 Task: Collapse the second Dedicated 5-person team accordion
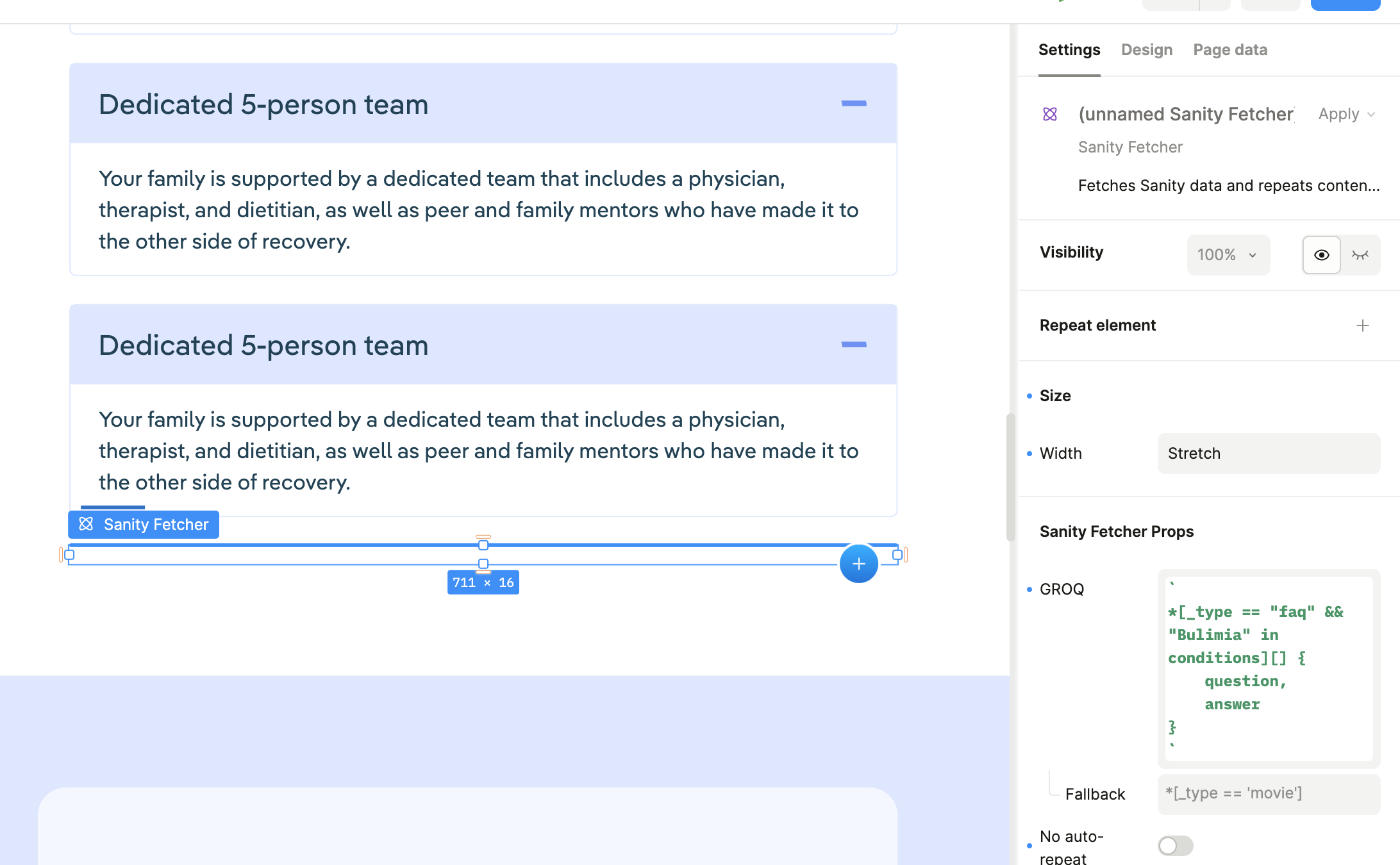click(853, 345)
